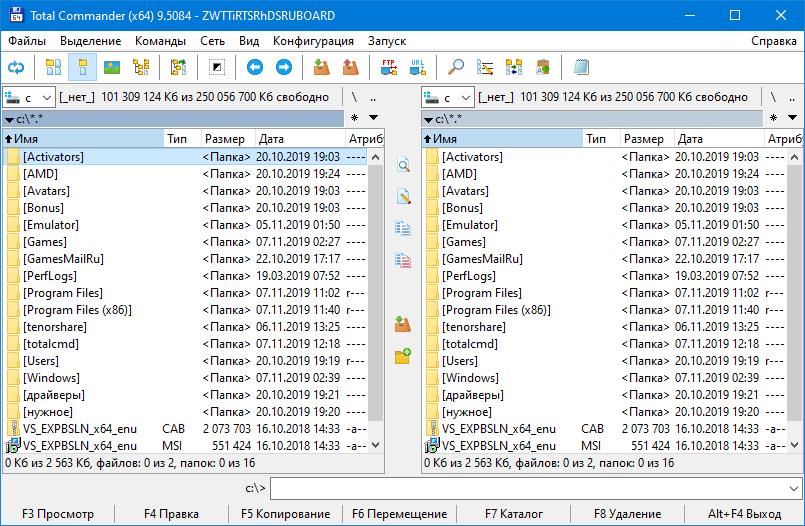The height and width of the screenshot is (526, 805).
Task: Toggle the invert selection toolbar button
Action: pyautogui.click(x=217, y=68)
